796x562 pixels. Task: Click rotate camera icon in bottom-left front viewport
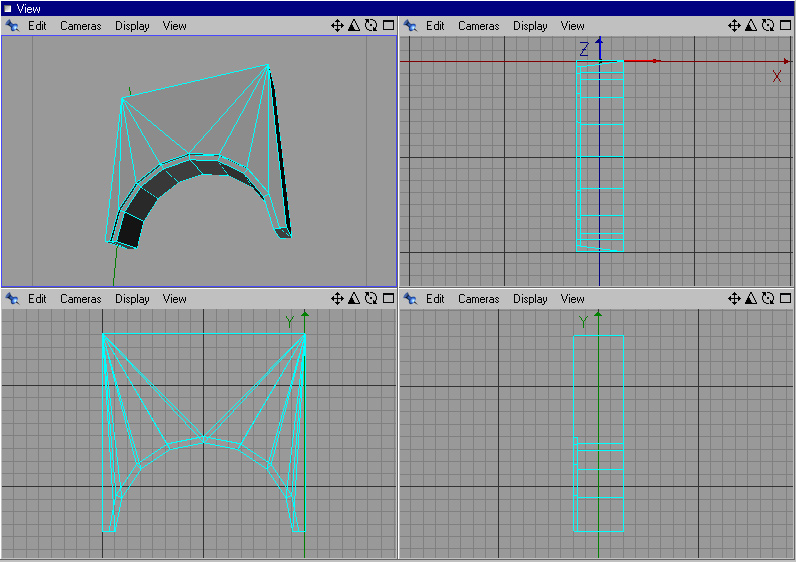pos(371,299)
